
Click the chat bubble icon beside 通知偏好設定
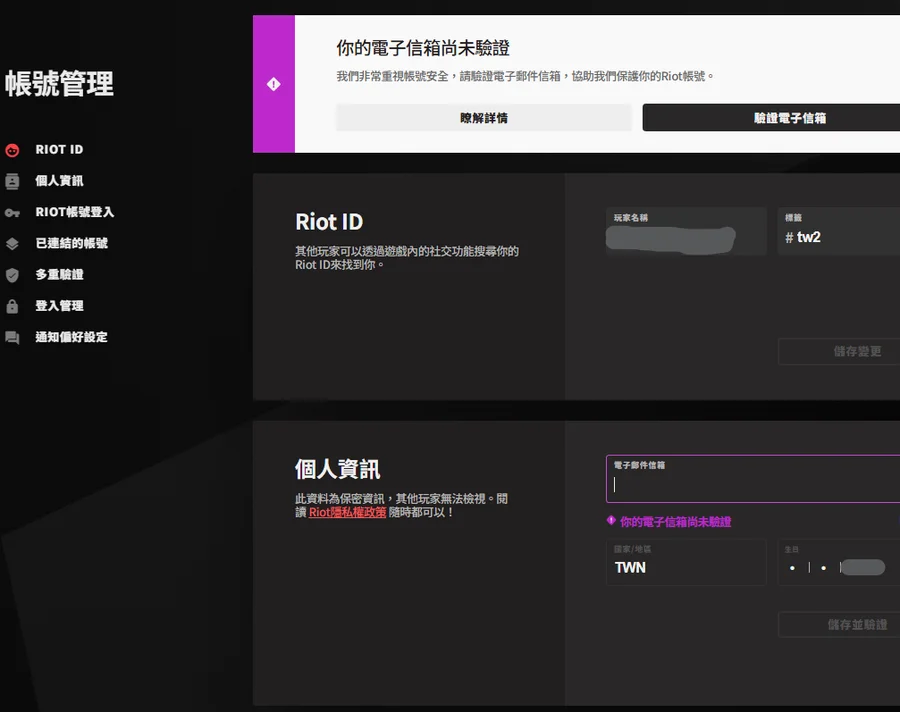click(x=12, y=338)
